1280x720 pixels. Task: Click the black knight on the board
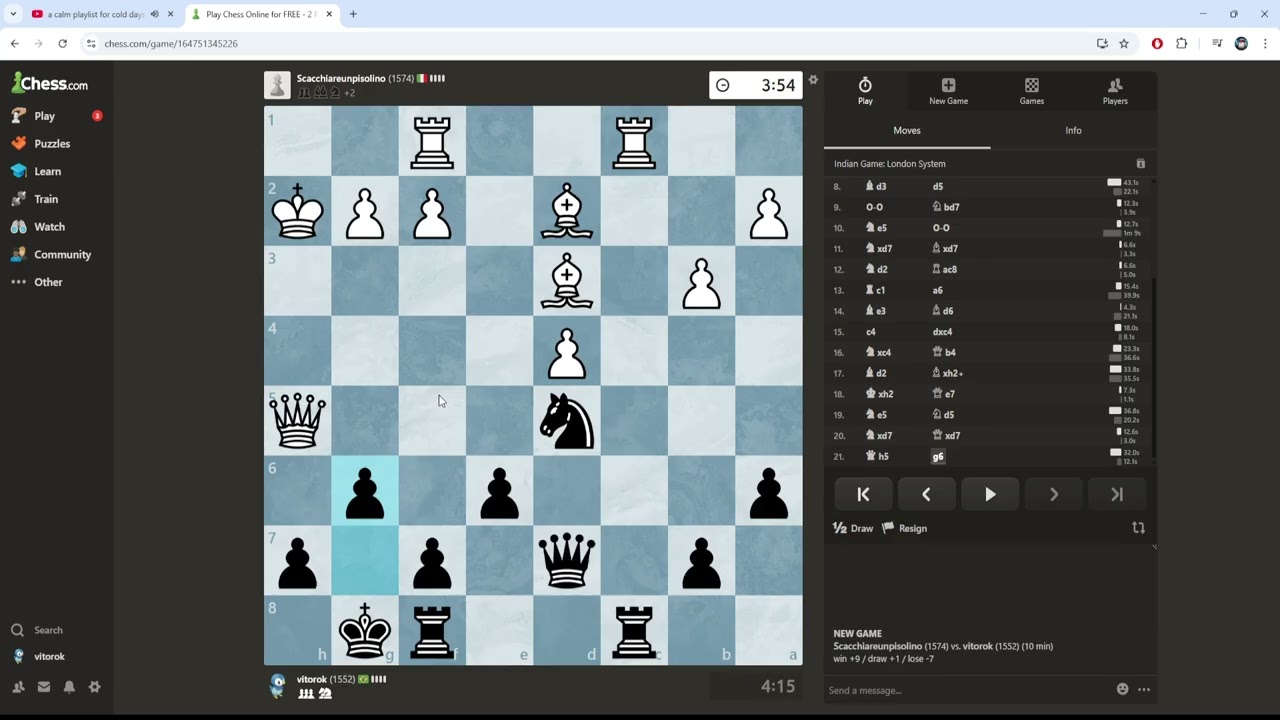[x=567, y=421]
